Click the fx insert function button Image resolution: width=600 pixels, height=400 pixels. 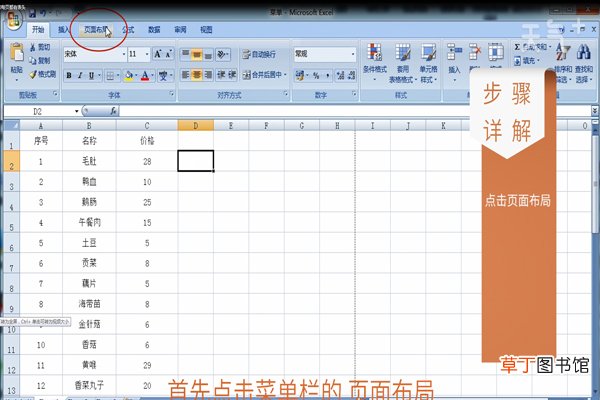[x=114, y=111]
